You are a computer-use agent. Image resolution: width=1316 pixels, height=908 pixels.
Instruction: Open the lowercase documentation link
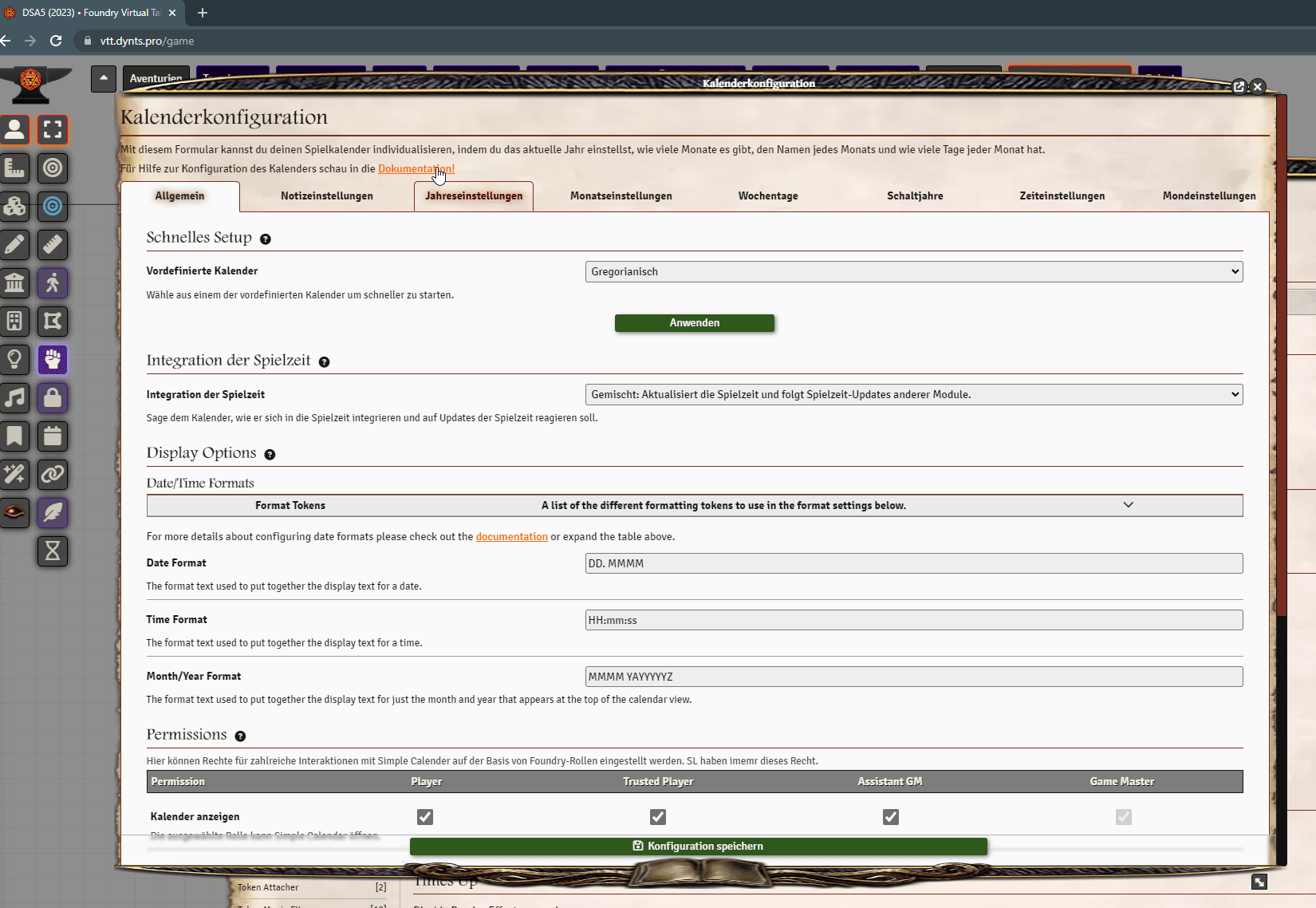pos(512,537)
